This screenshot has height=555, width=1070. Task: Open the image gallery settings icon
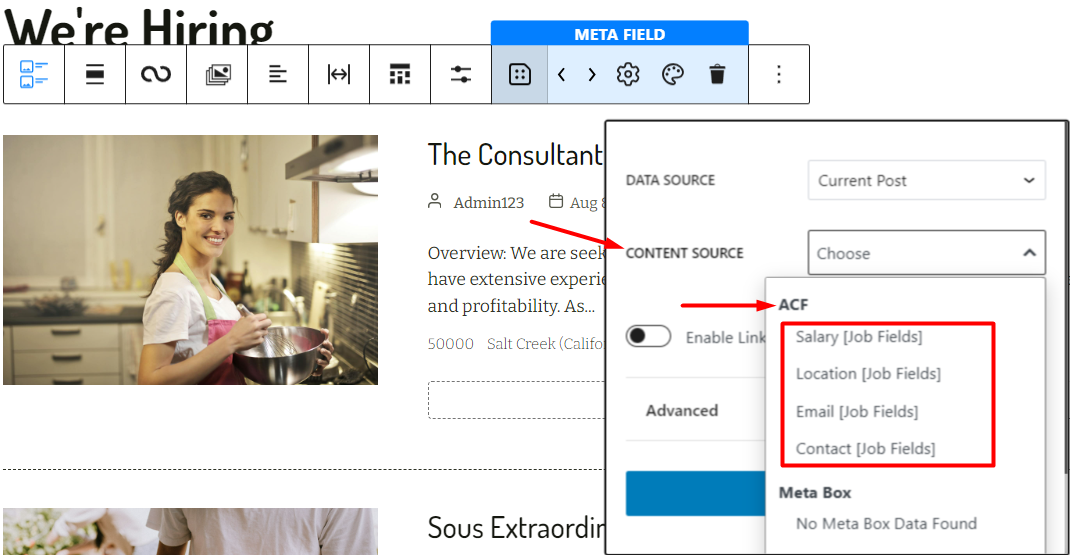[x=218, y=74]
